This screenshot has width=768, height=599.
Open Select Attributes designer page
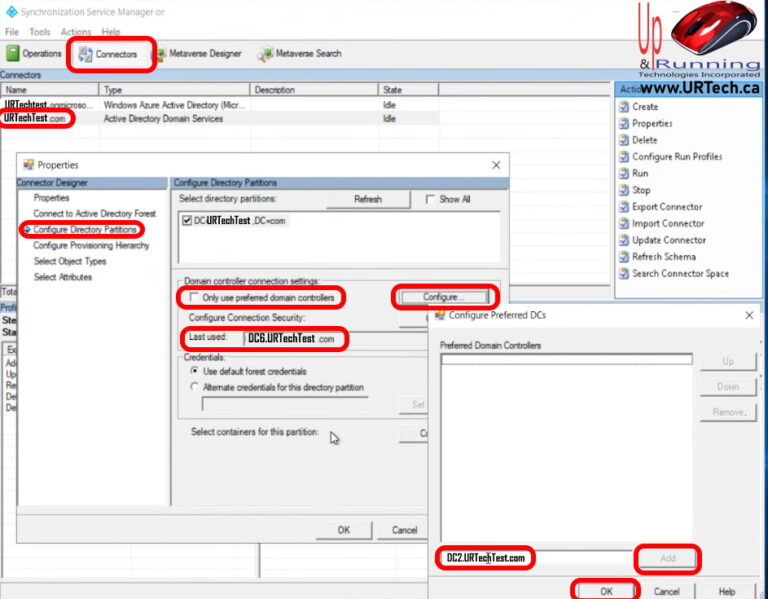[x=62, y=277]
